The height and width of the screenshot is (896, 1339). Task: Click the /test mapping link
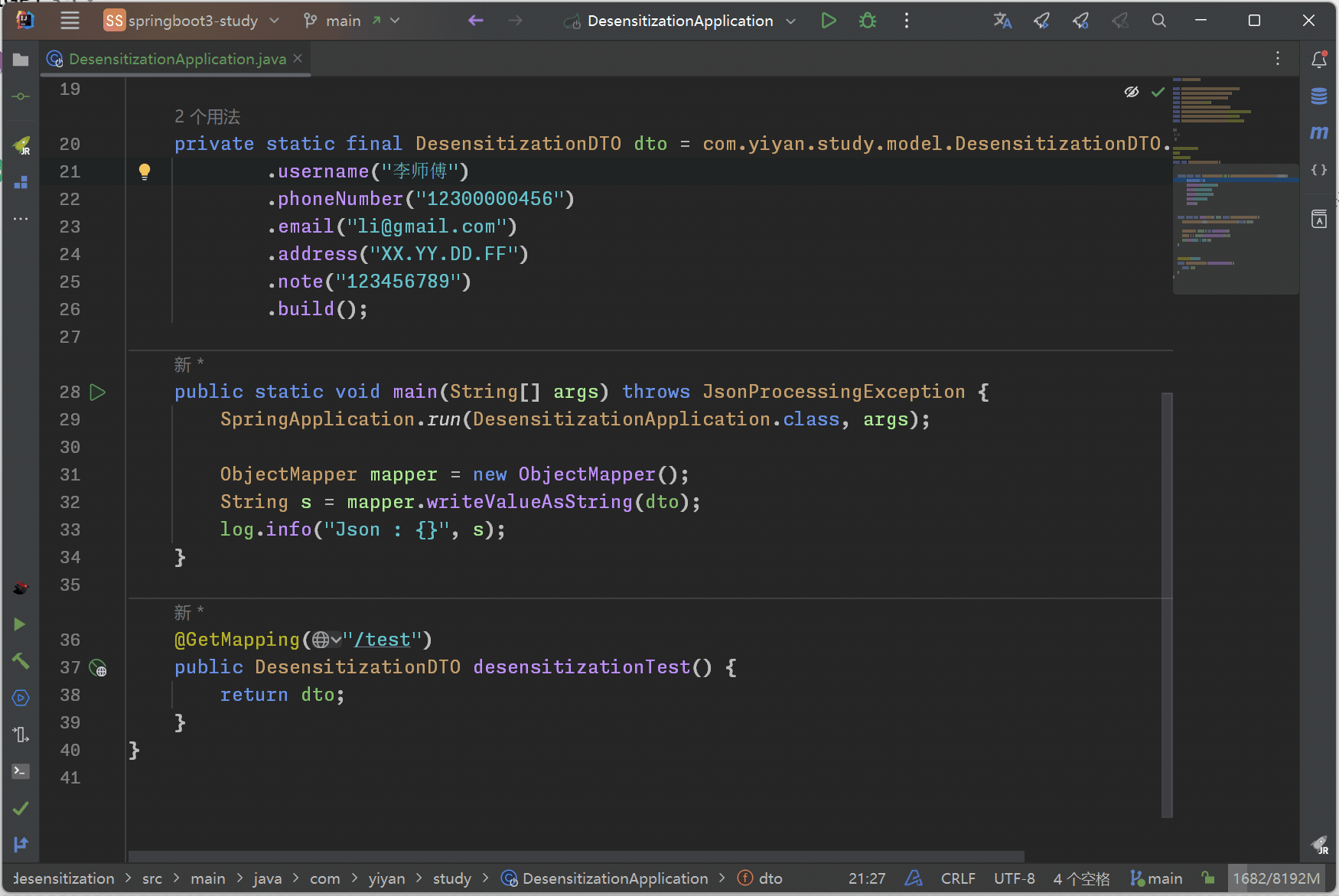[384, 639]
